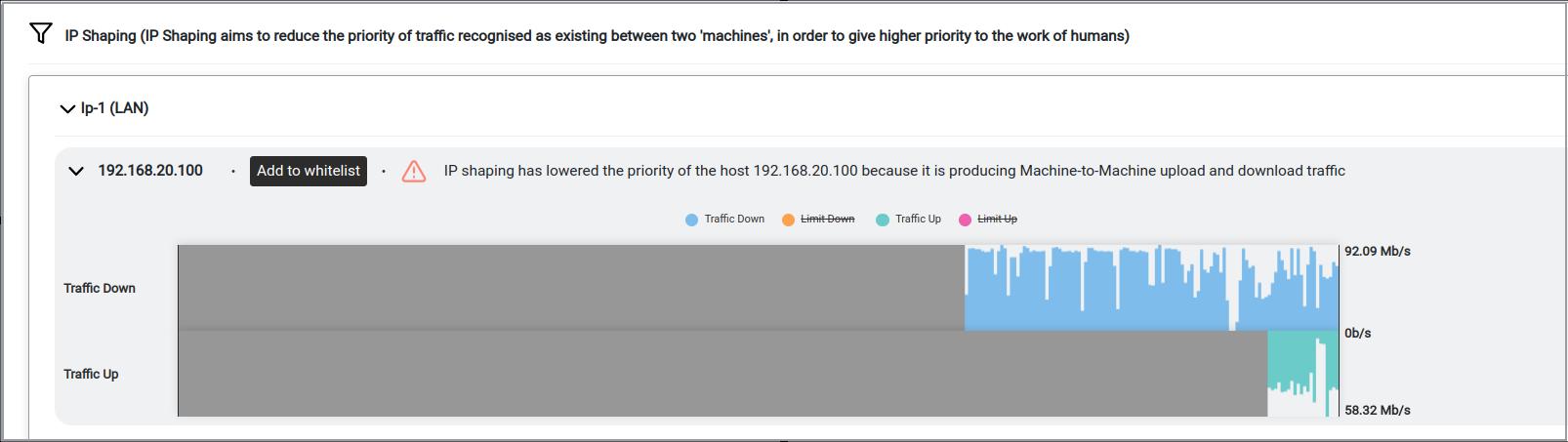1568x442 pixels.
Task: Click the red warning triangle icon
Action: pos(414,171)
